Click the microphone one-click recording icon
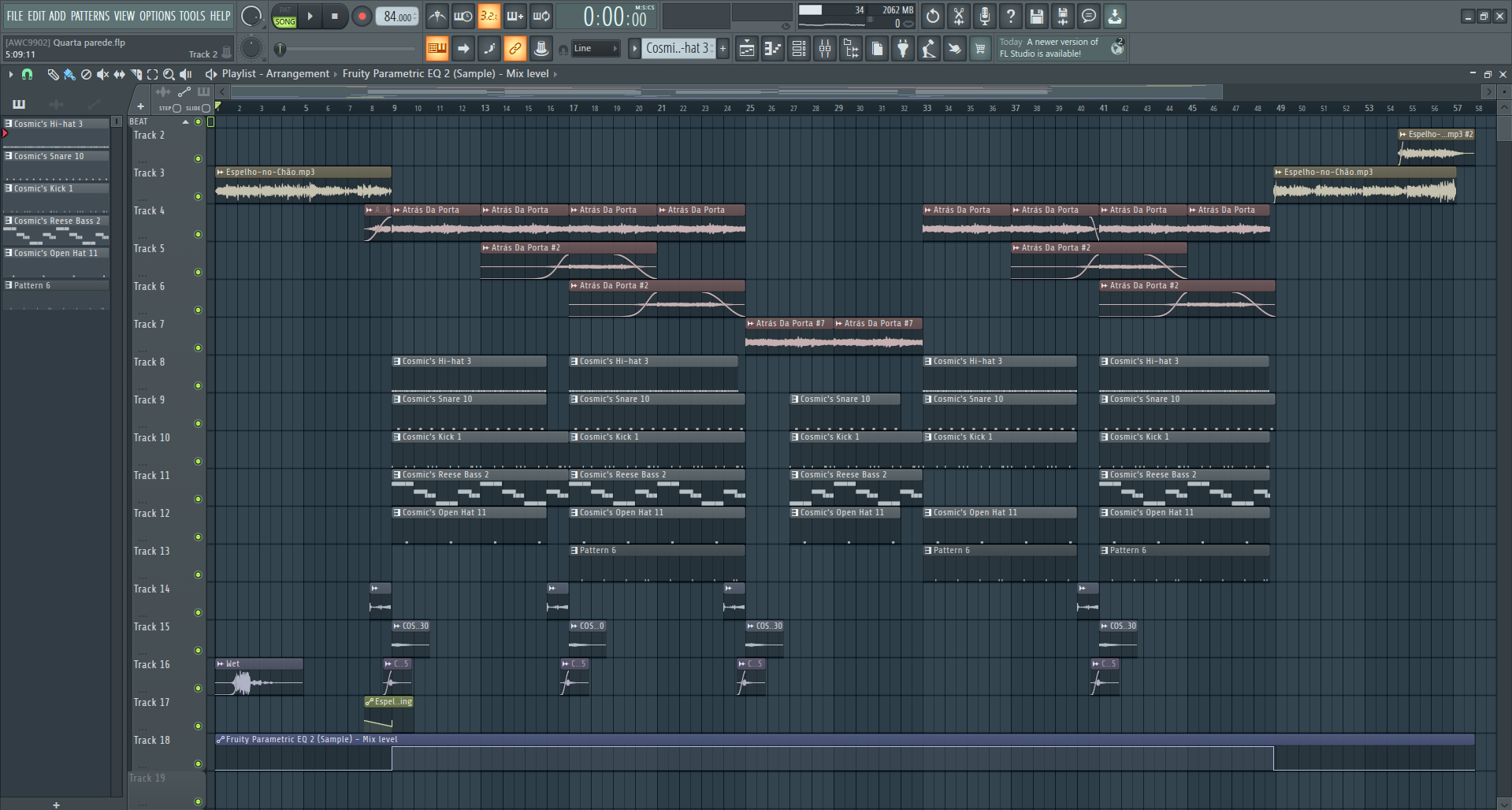 coord(985,16)
